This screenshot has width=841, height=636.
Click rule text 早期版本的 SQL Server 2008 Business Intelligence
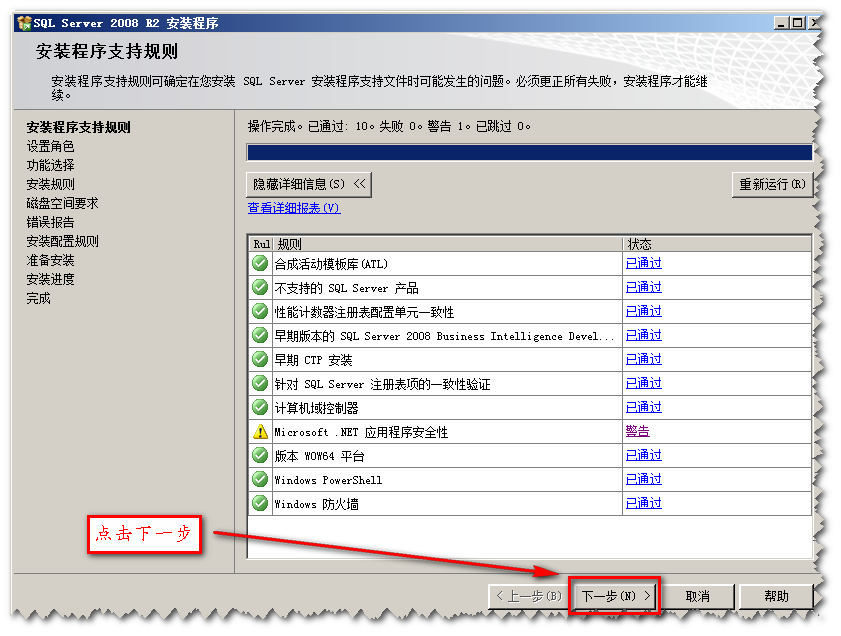[444, 336]
